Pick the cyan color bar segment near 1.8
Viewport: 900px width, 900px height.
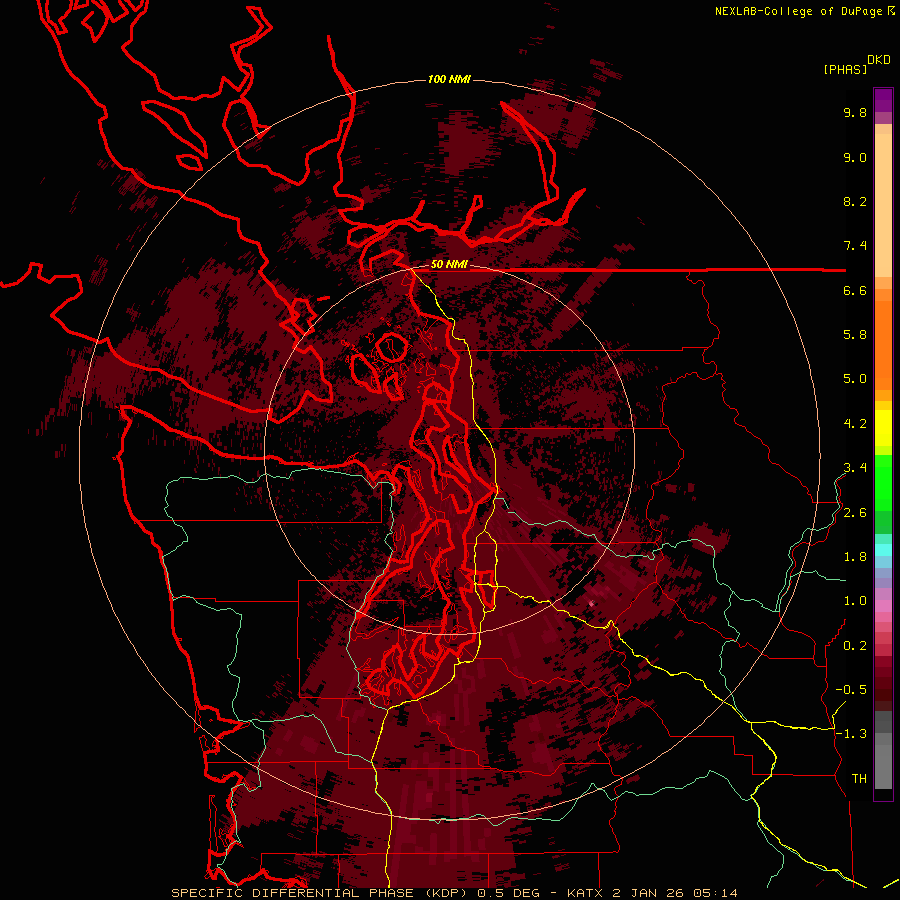pyautogui.click(x=883, y=550)
